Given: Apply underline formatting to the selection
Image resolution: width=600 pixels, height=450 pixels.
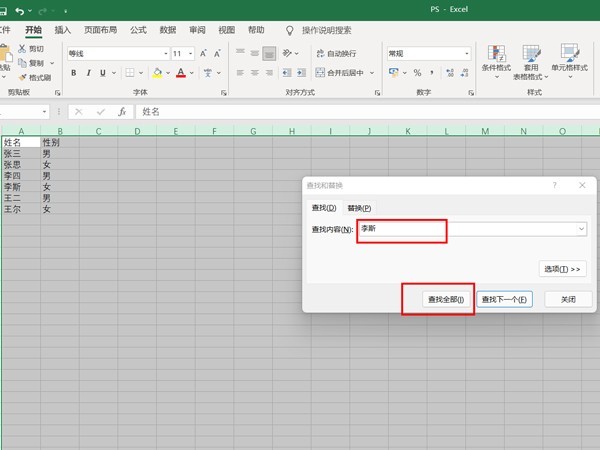Looking at the screenshot, I should (102, 73).
